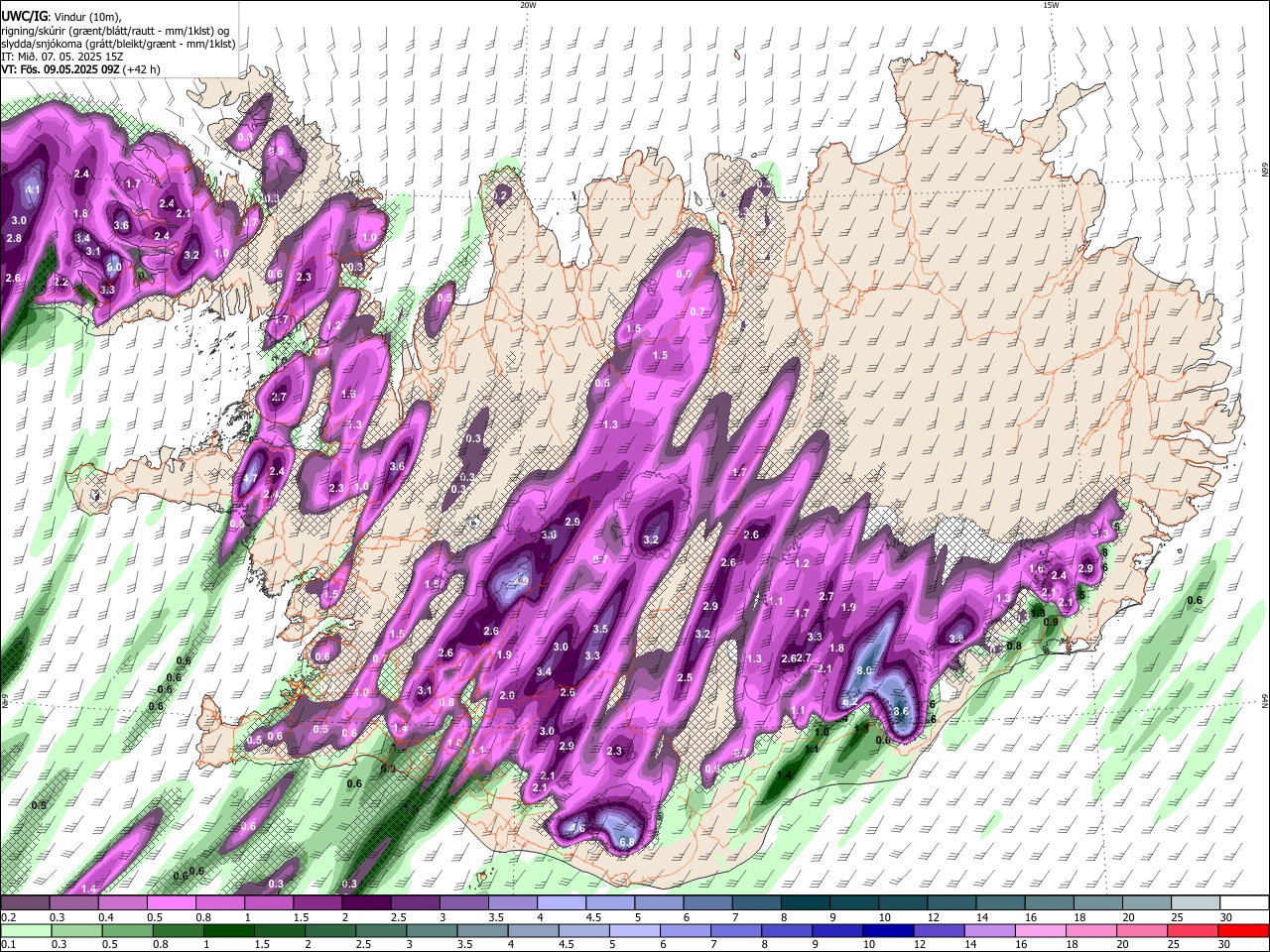Click the 'UWC/IG: Vindur (10m)' title line
This screenshot has width=1270, height=952.
(60, 15)
